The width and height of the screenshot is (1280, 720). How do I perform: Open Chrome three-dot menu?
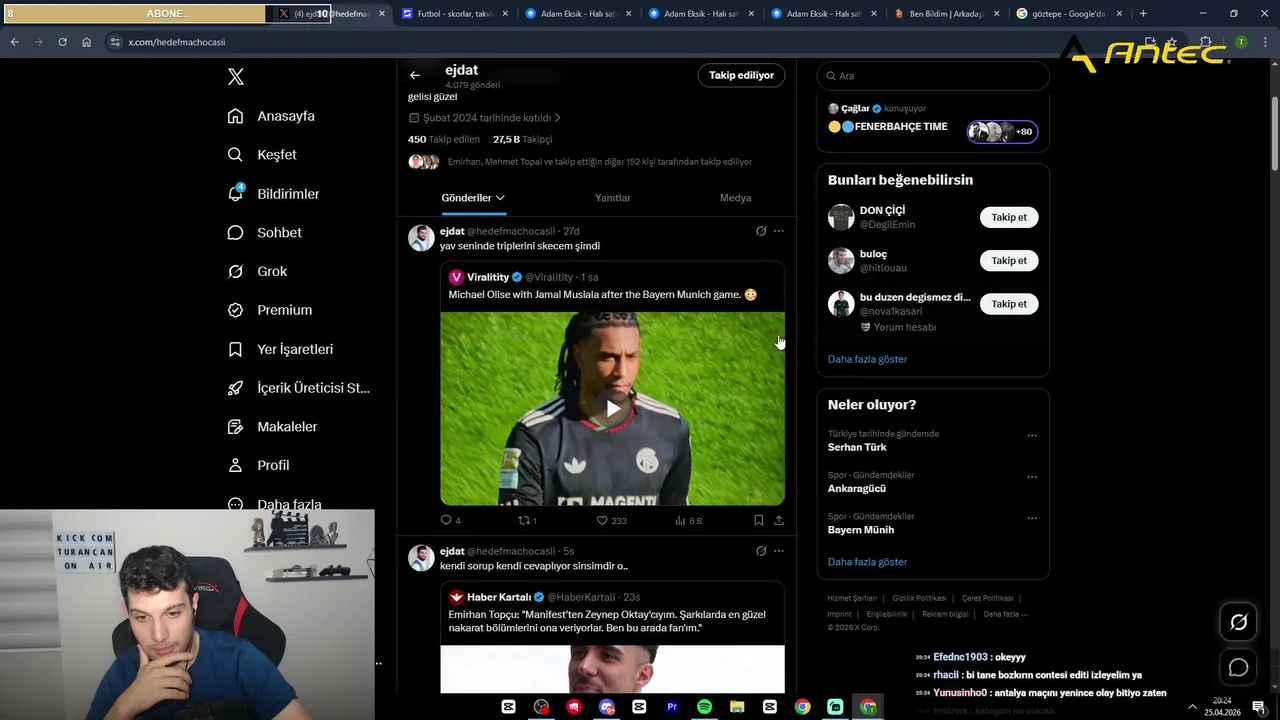click(x=1264, y=42)
